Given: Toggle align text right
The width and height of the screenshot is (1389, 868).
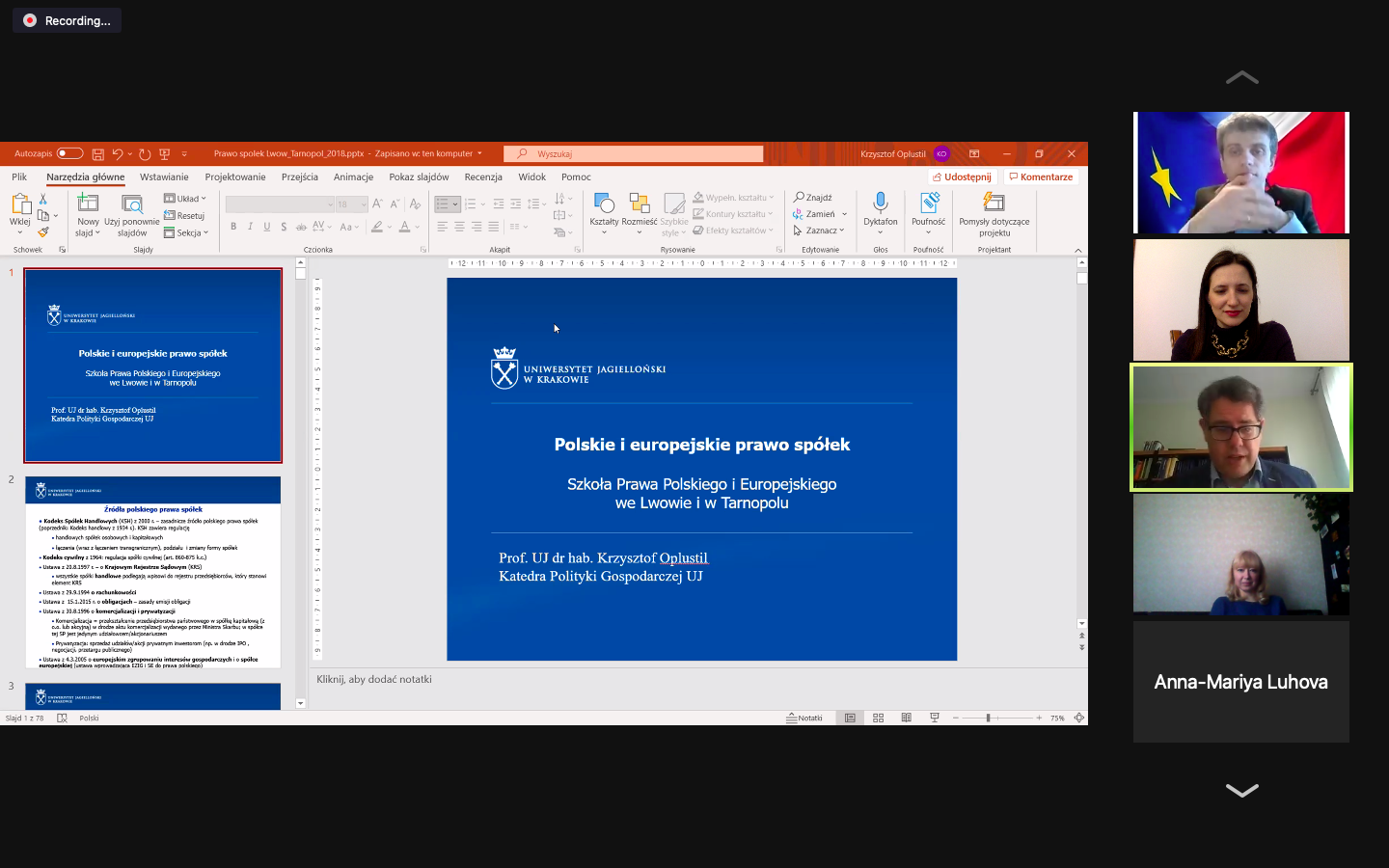Looking at the screenshot, I should (477, 227).
